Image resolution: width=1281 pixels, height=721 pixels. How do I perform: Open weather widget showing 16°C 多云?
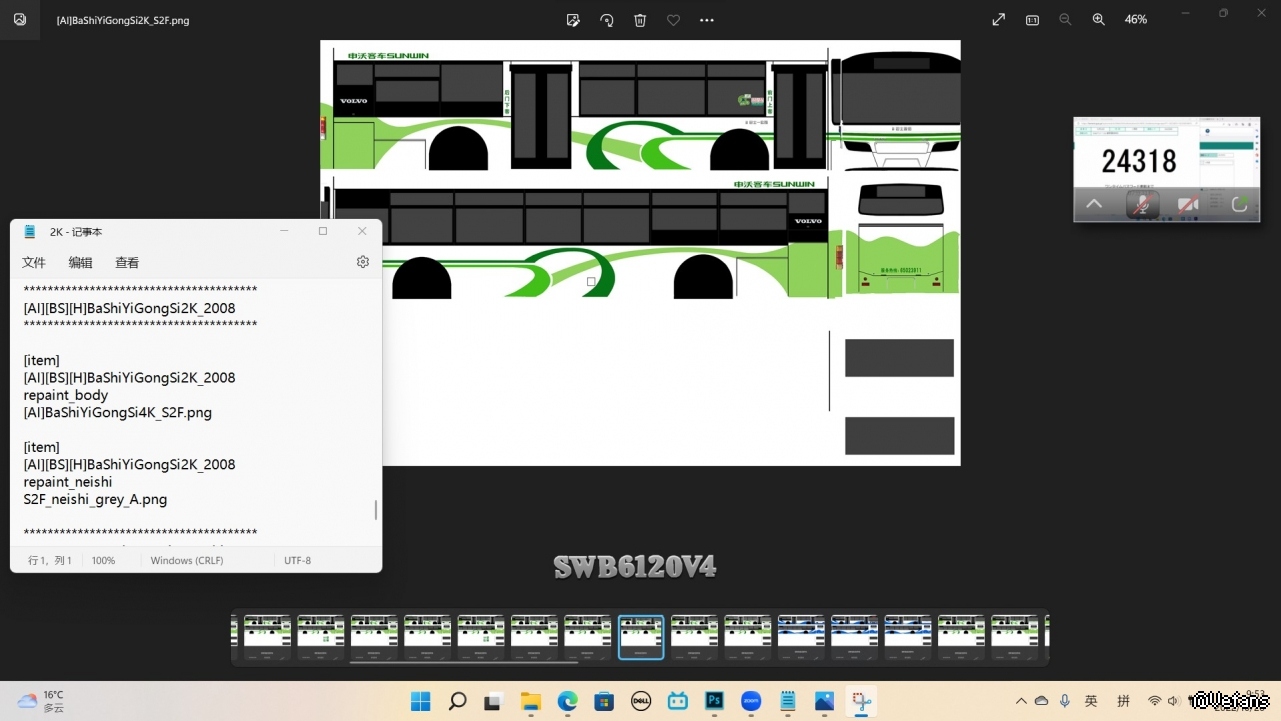click(x=41, y=701)
